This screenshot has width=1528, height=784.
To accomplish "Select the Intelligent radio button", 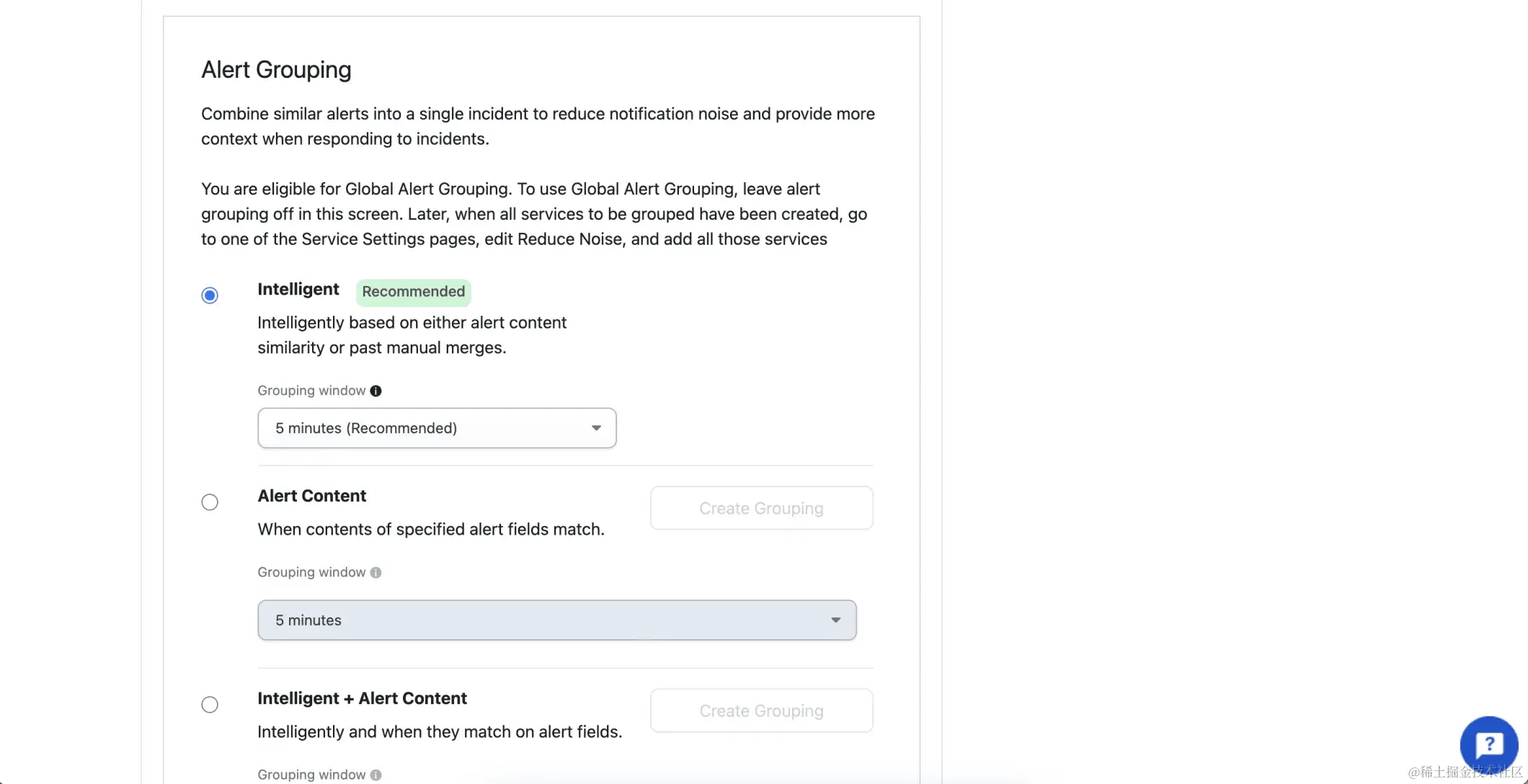I will 210,295.
